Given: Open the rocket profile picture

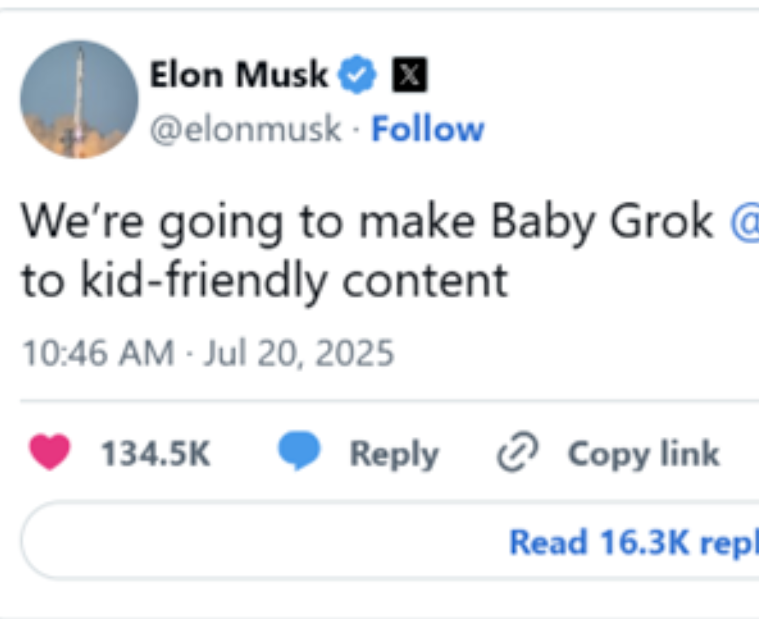Looking at the screenshot, I should click(x=79, y=100).
